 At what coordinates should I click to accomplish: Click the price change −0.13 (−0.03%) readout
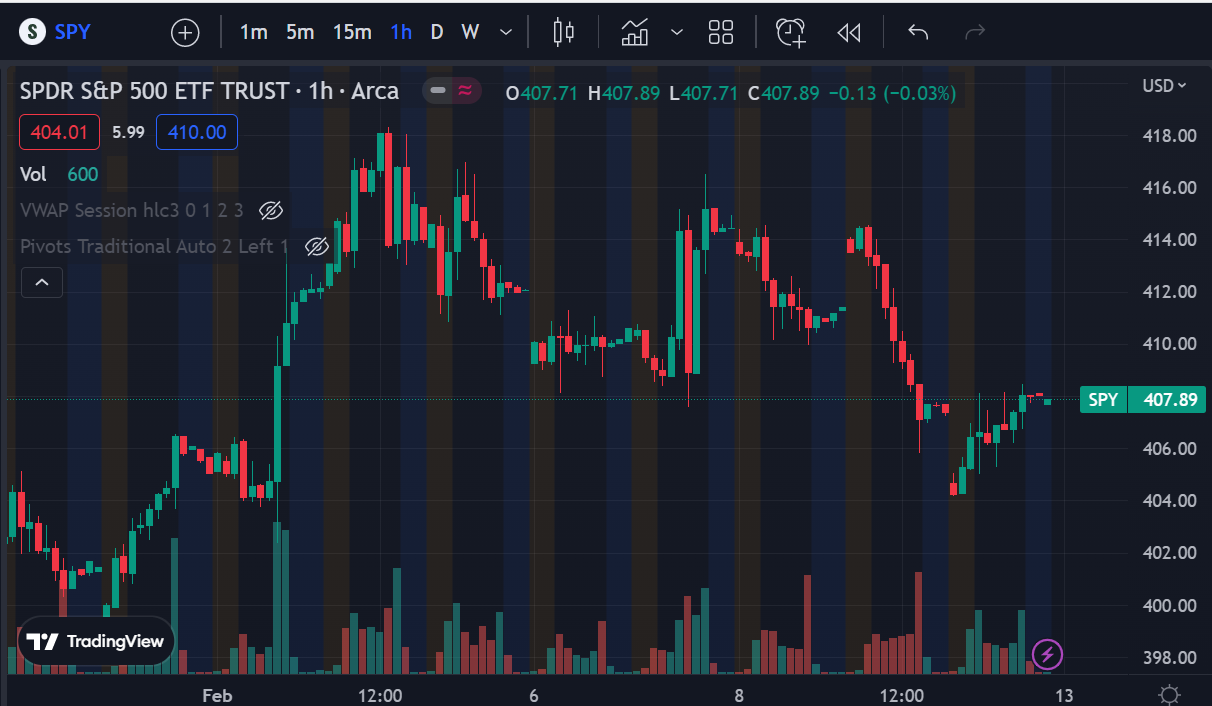coord(892,93)
